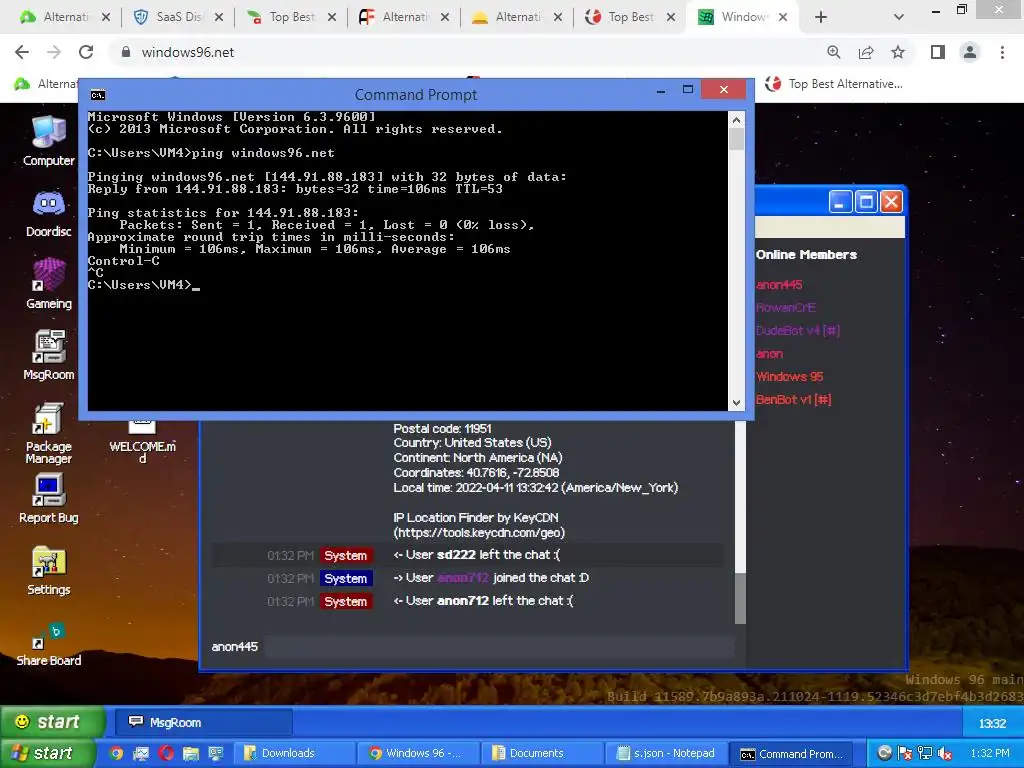The width and height of the screenshot is (1024, 768).
Task: Click the MsgRoom chat scrollbar thumb
Action: (x=740, y=599)
